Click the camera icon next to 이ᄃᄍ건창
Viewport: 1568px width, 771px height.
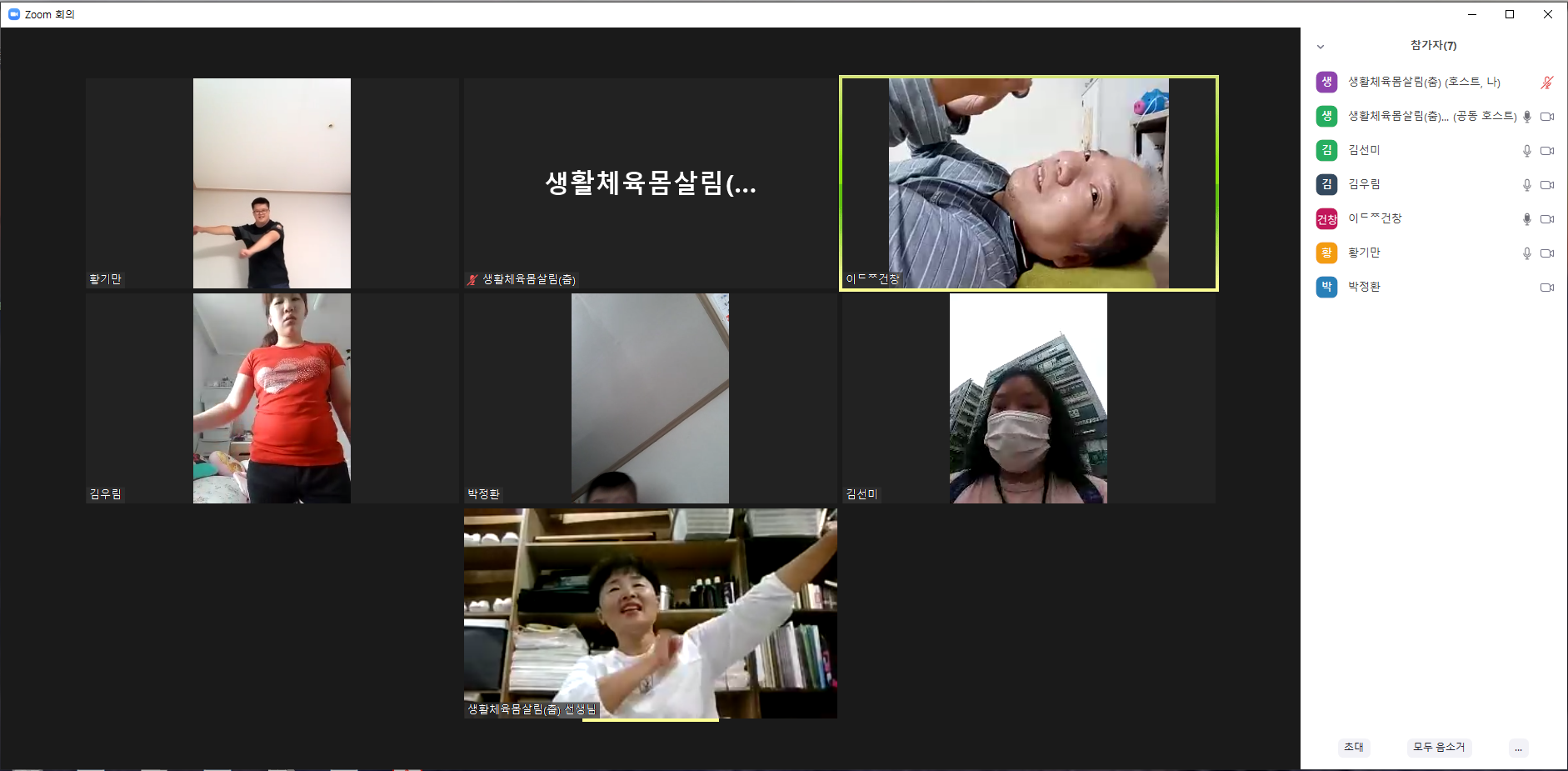(1547, 219)
